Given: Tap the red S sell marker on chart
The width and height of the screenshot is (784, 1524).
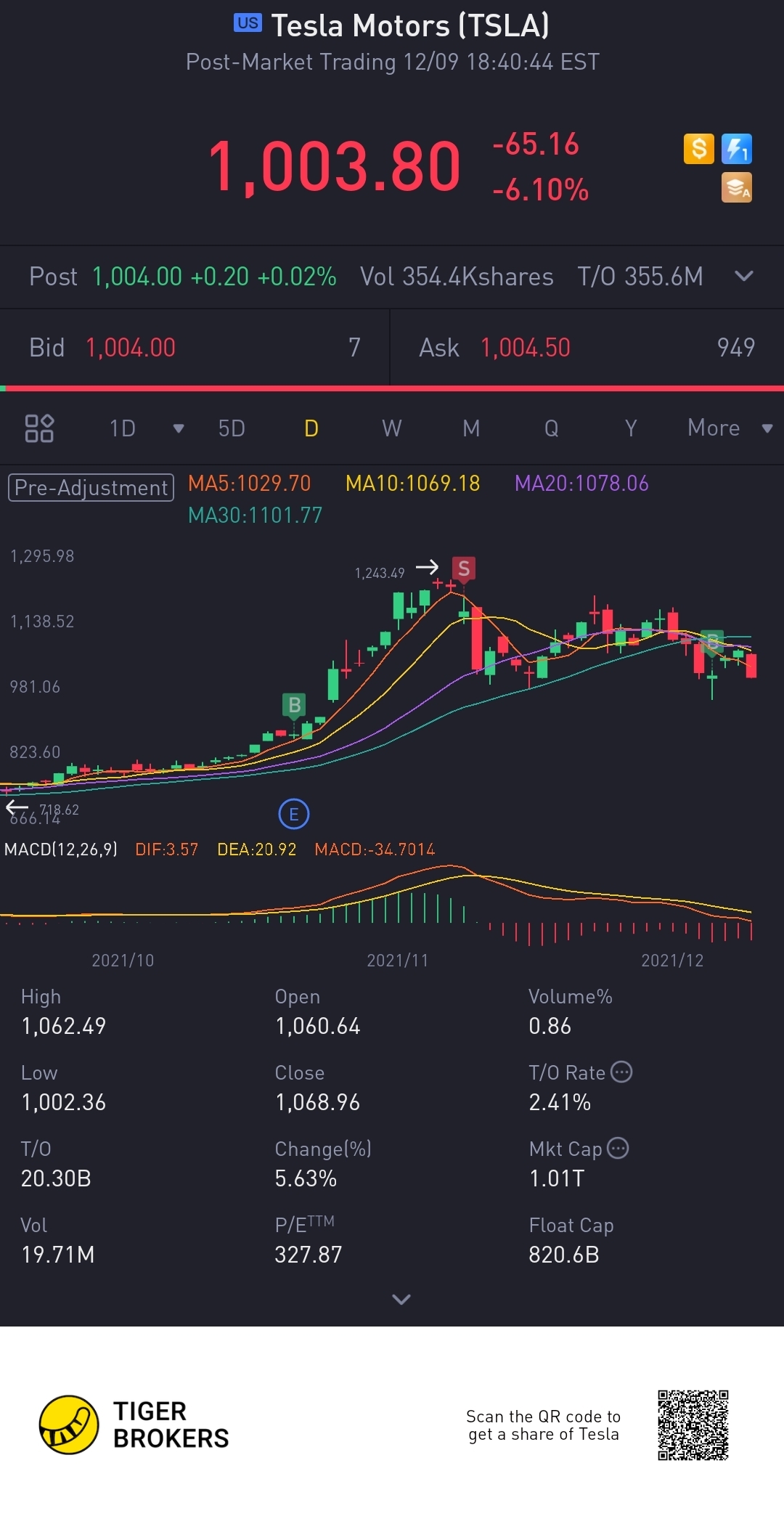Looking at the screenshot, I should tap(464, 569).
